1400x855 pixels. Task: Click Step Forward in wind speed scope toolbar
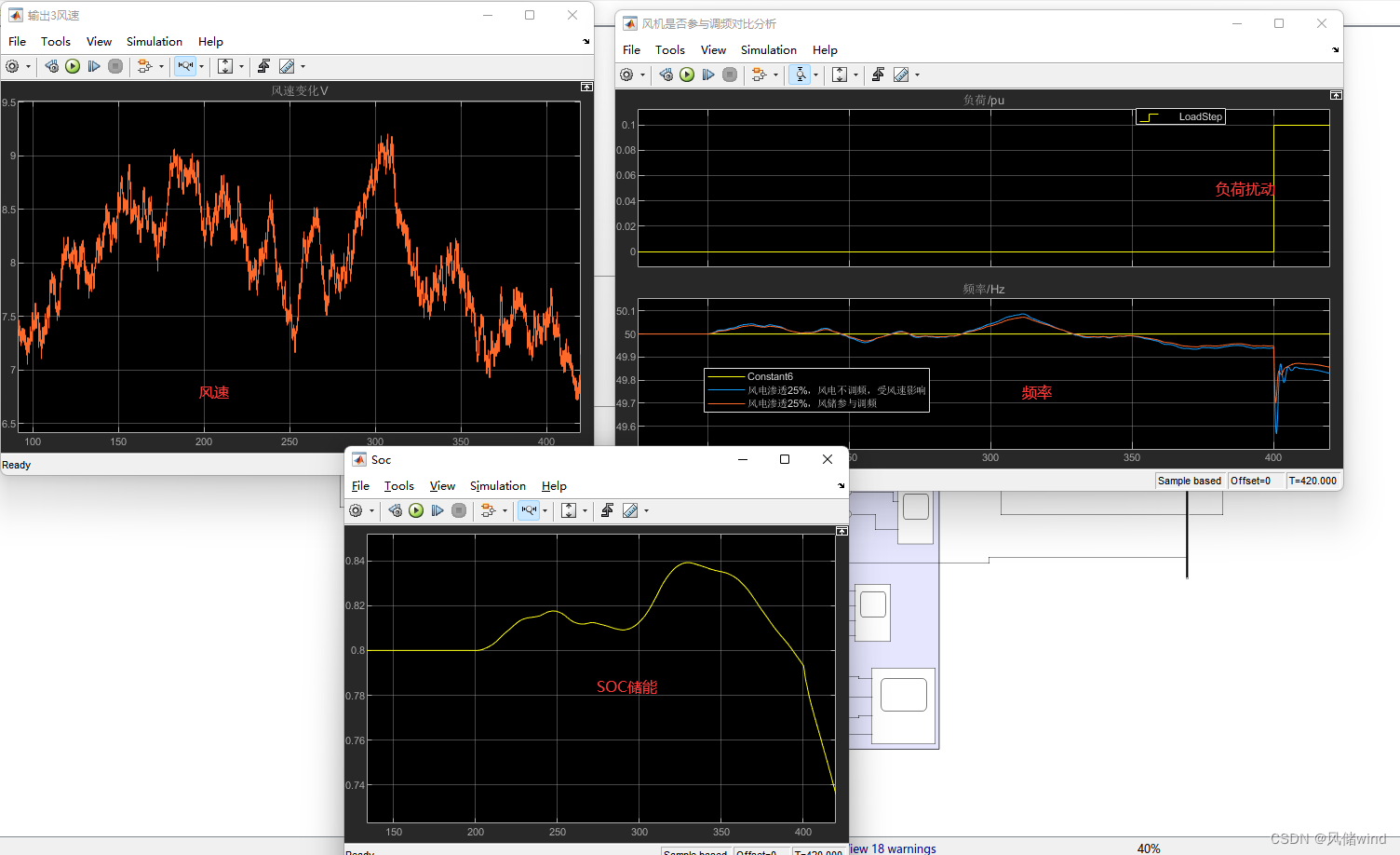point(94,66)
